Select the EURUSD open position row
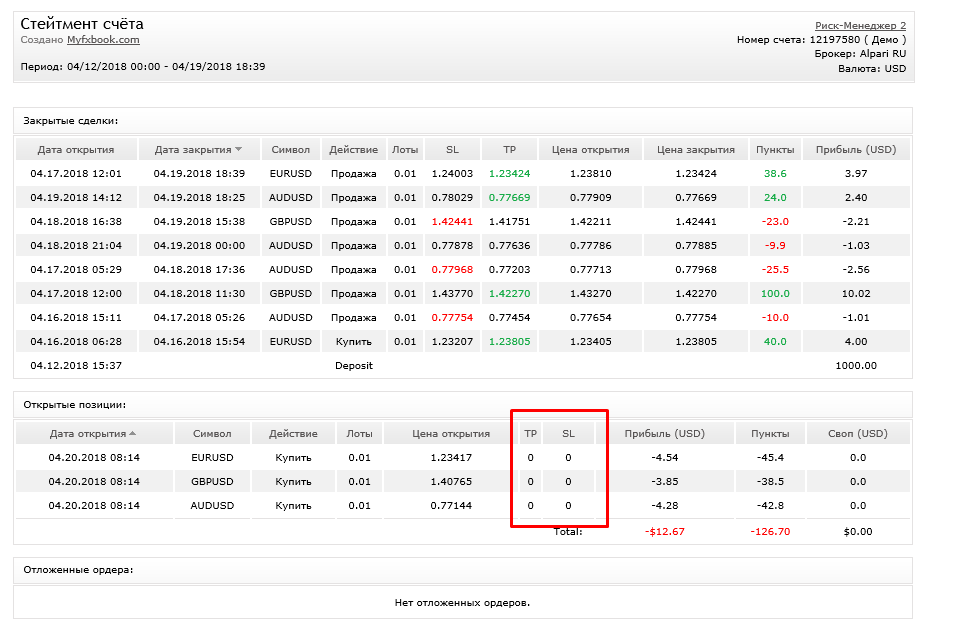The image size is (975, 627). 463,458
